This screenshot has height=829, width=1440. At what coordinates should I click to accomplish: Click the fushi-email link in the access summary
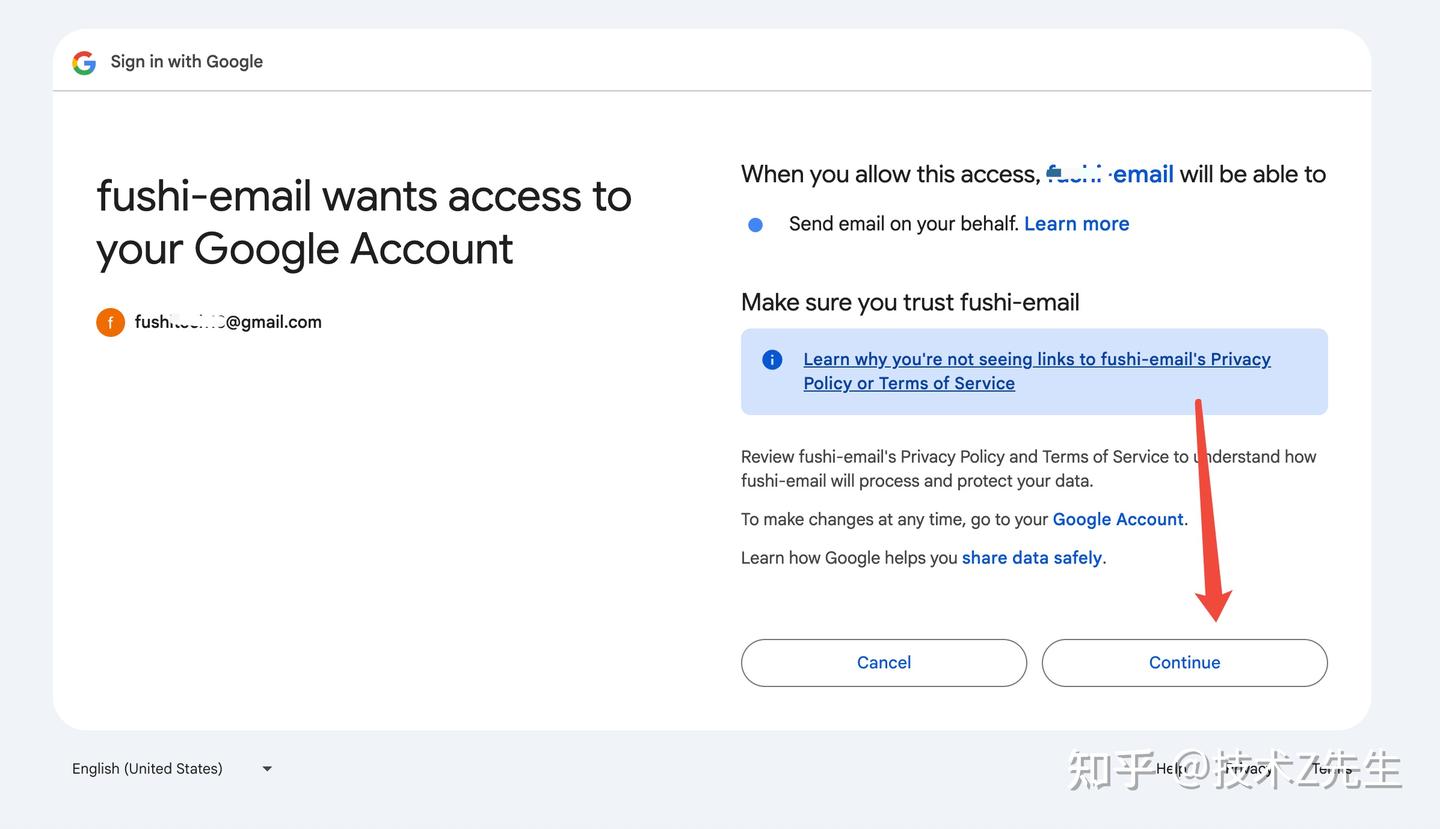tap(1110, 174)
